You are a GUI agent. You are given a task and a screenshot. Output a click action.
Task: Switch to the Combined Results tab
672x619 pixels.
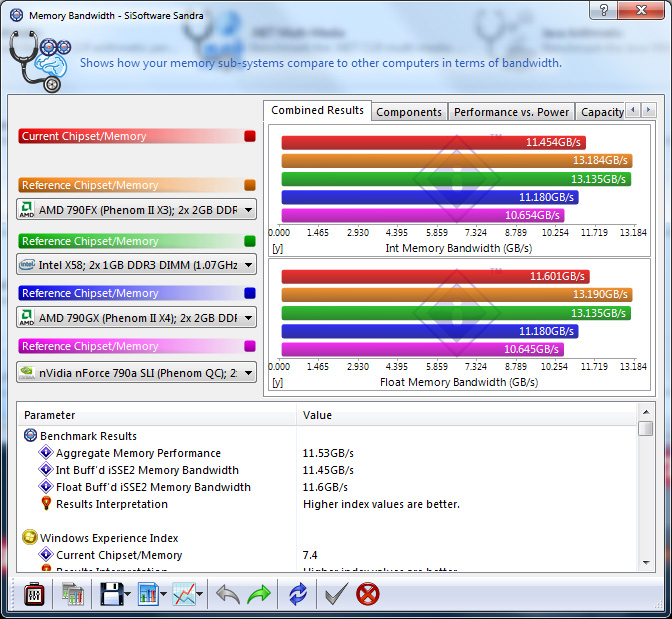click(317, 111)
